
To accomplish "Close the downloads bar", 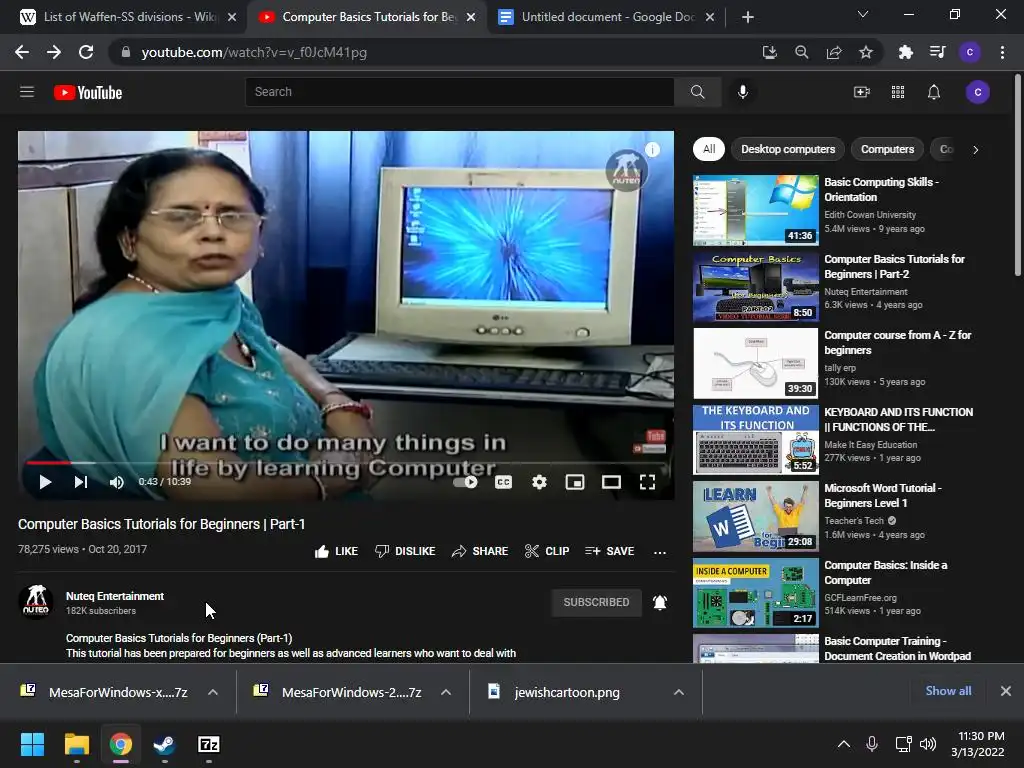I will [1006, 691].
